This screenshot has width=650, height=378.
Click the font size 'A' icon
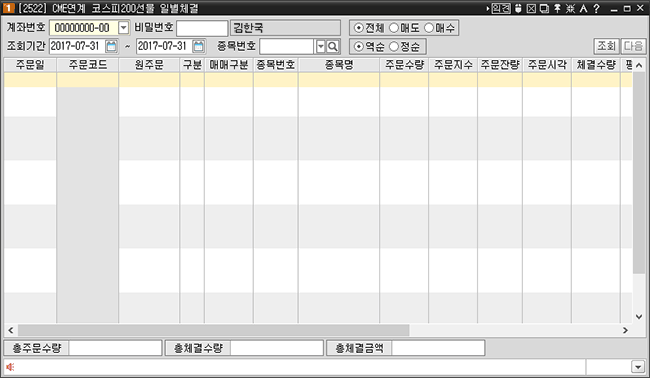[584, 8]
